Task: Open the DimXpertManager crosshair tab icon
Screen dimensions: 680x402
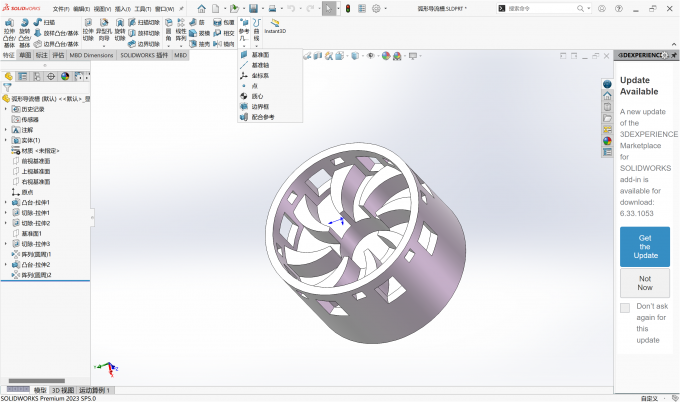Action: [x=51, y=76]
